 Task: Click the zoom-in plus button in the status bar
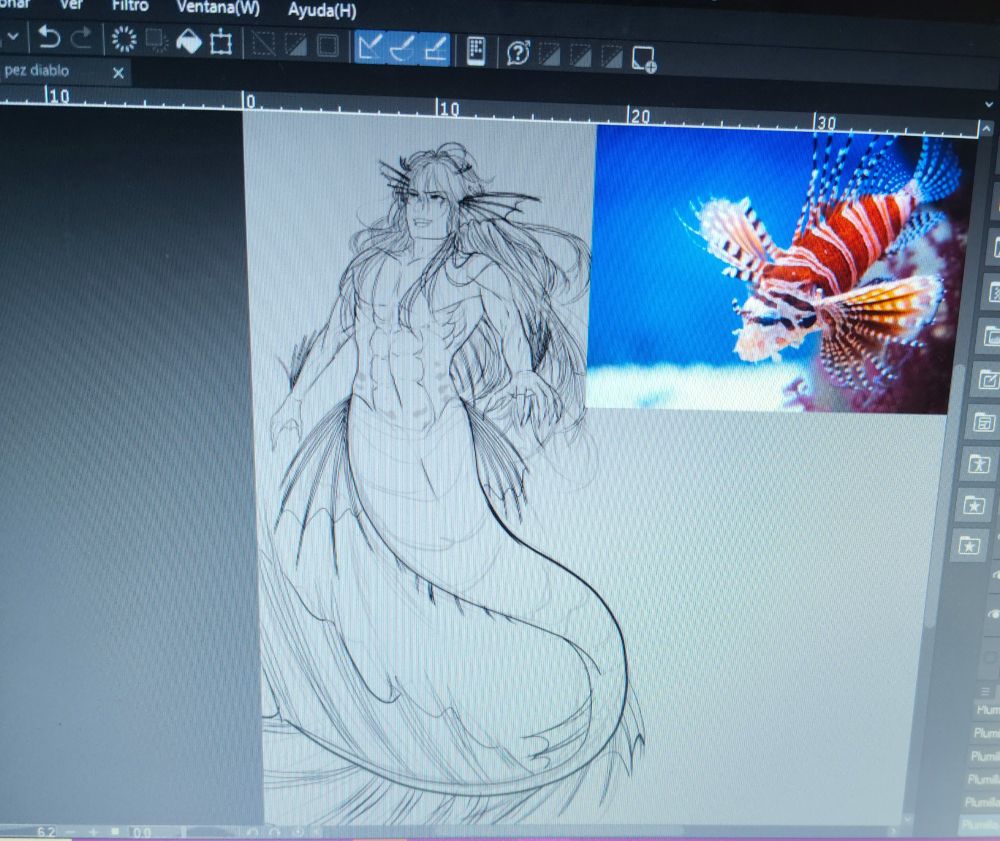[x=93, y=832]
